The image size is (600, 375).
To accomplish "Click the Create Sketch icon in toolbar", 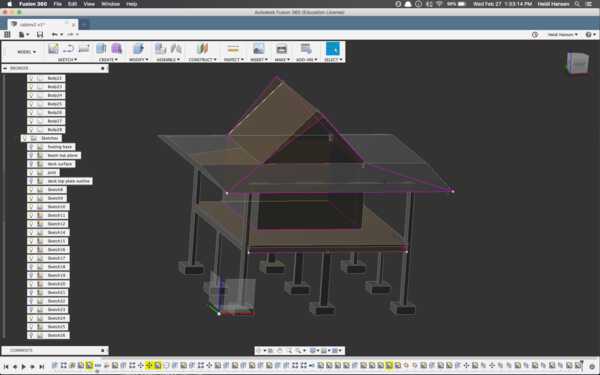I will (x=54, y=49).
